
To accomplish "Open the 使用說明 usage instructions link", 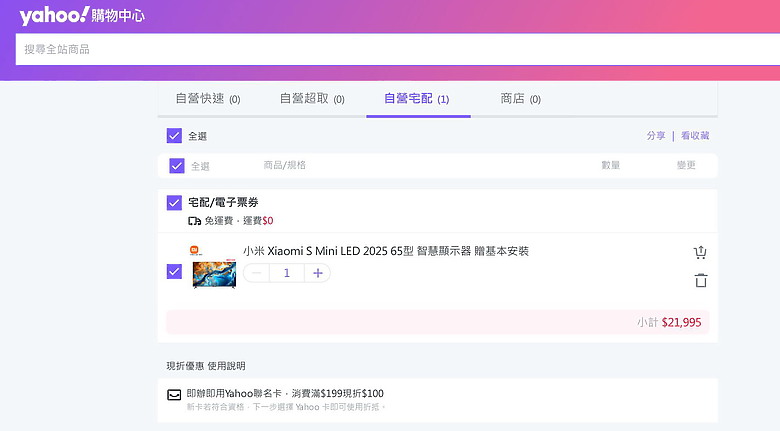I will click(x=226, y=366).
